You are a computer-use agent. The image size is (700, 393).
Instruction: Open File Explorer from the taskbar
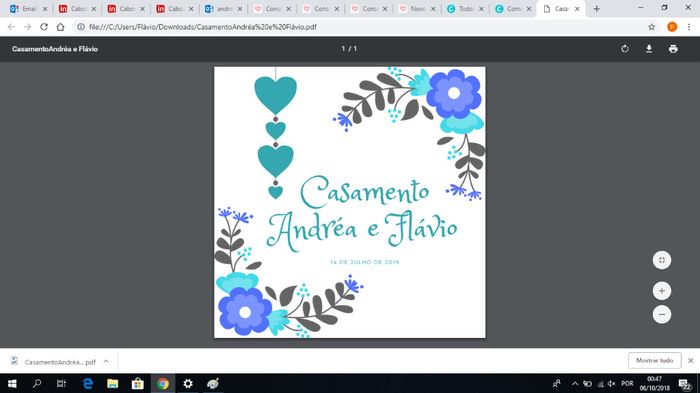click(112, 384)
